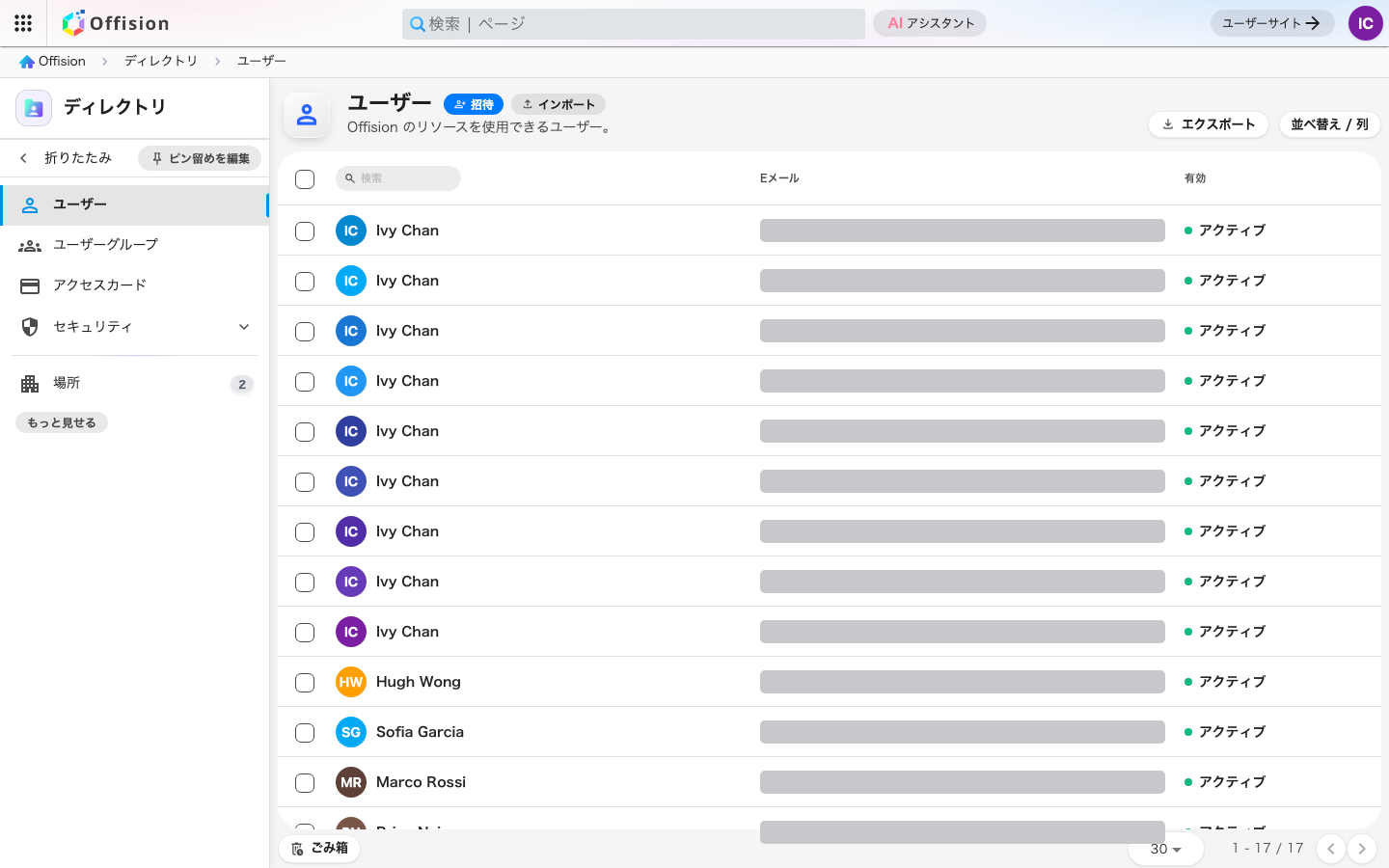Check the Hugh Wong row checkbox
1389x868 pixels.
point(305,683)
